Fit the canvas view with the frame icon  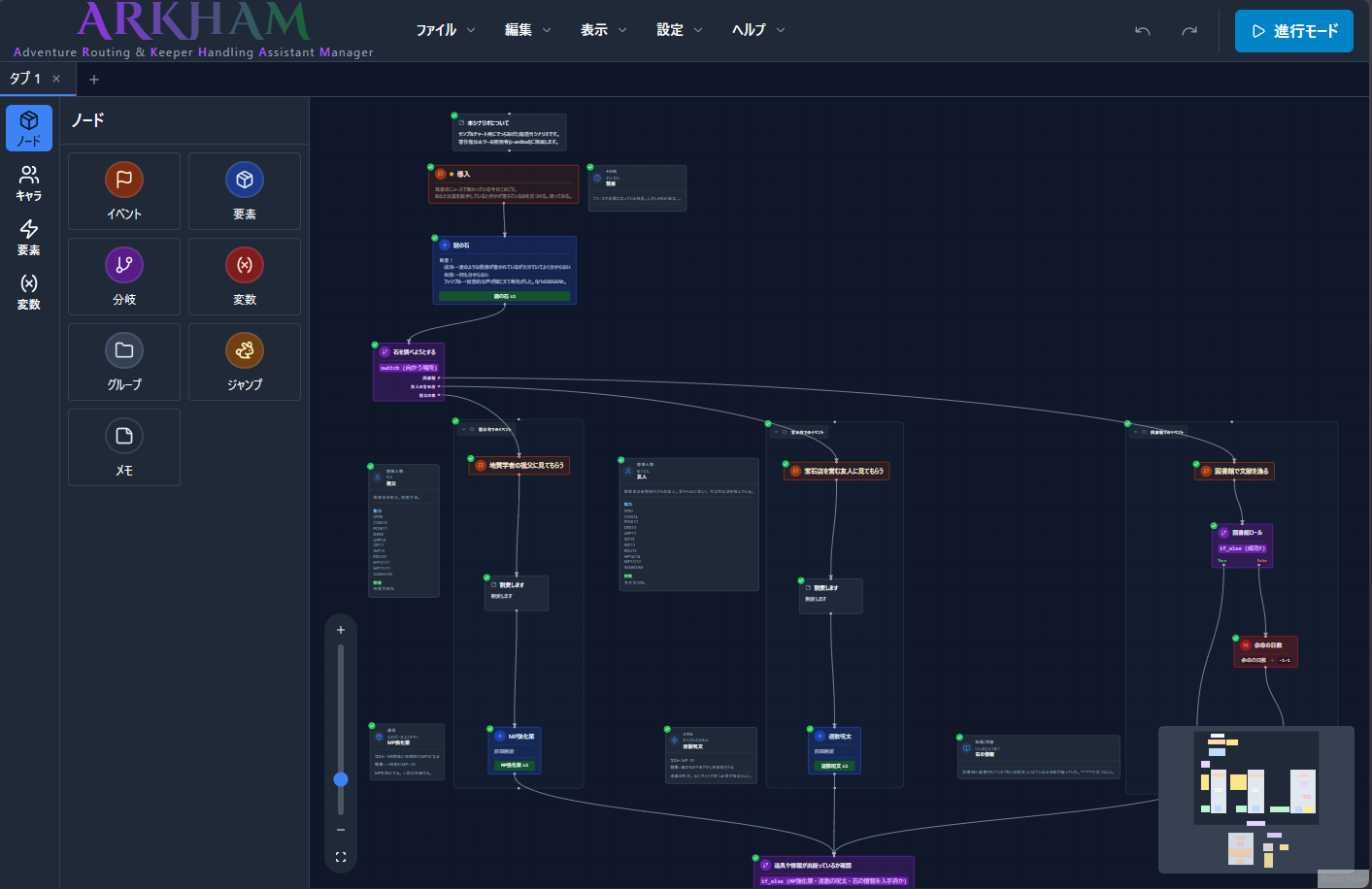click(341, 857)
